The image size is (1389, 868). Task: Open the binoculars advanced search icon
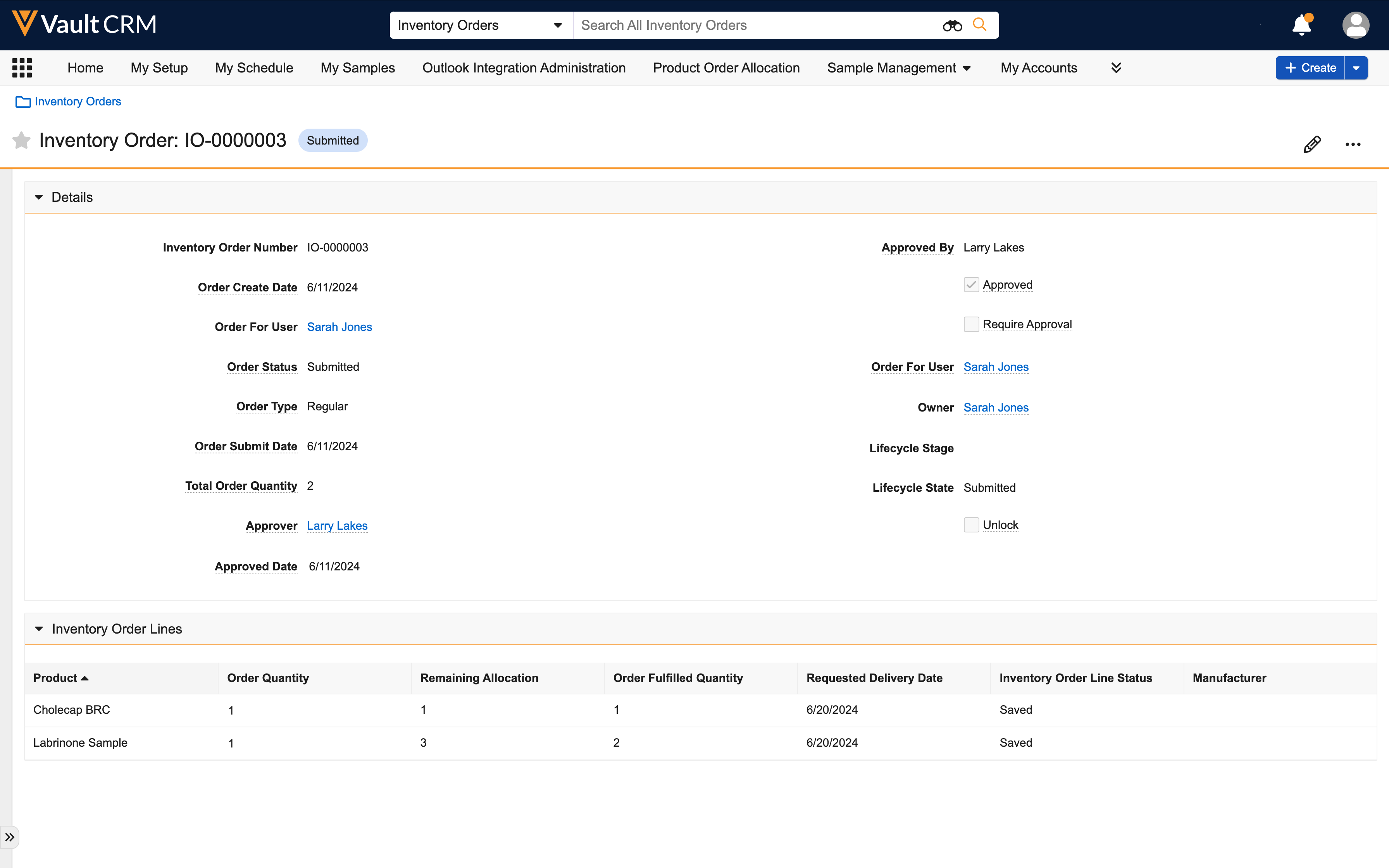[951, 25]
